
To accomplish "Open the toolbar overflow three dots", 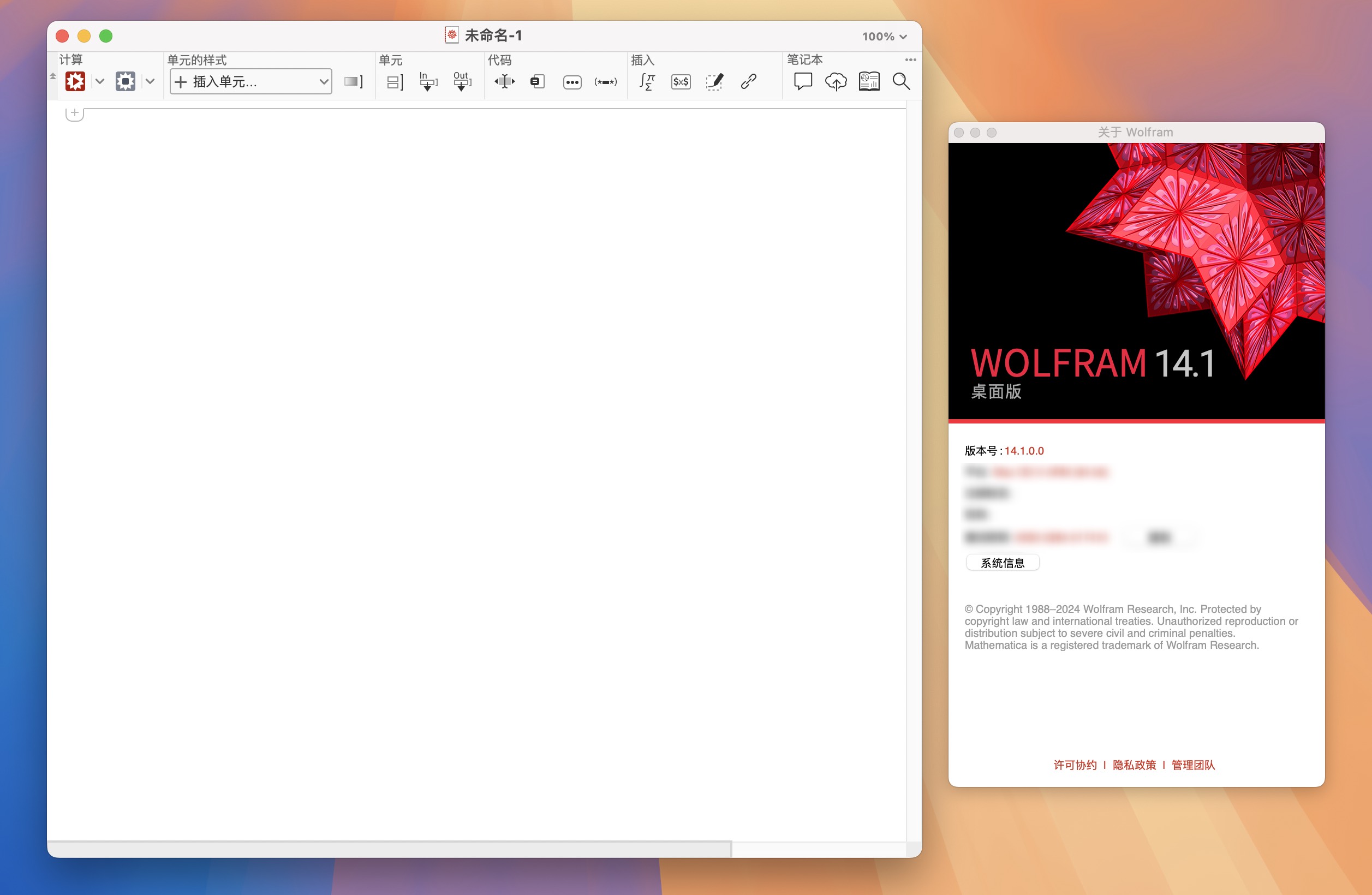I will point(910,60).
